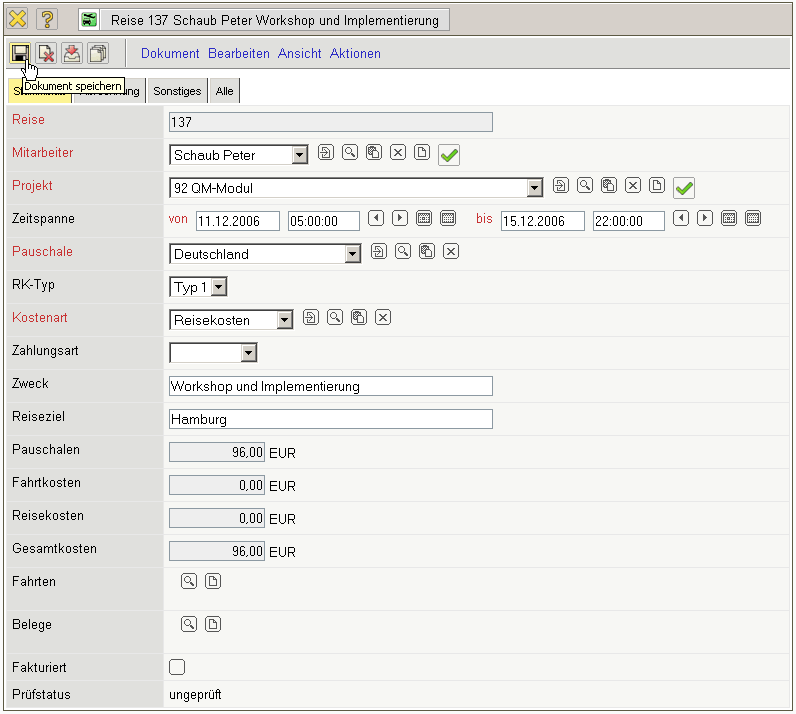Switch to the Sonstiges tab

click(177, 91)
